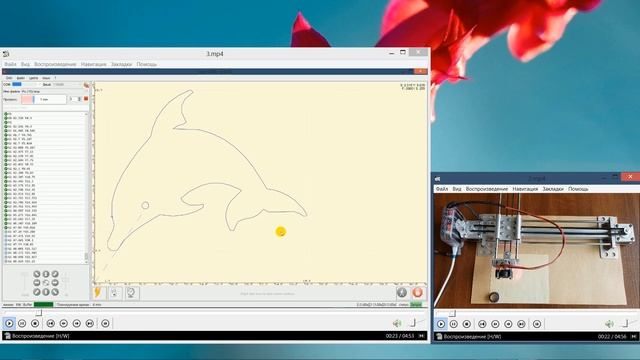Click the red round stop icon below canvas

(x=417, y=292)
